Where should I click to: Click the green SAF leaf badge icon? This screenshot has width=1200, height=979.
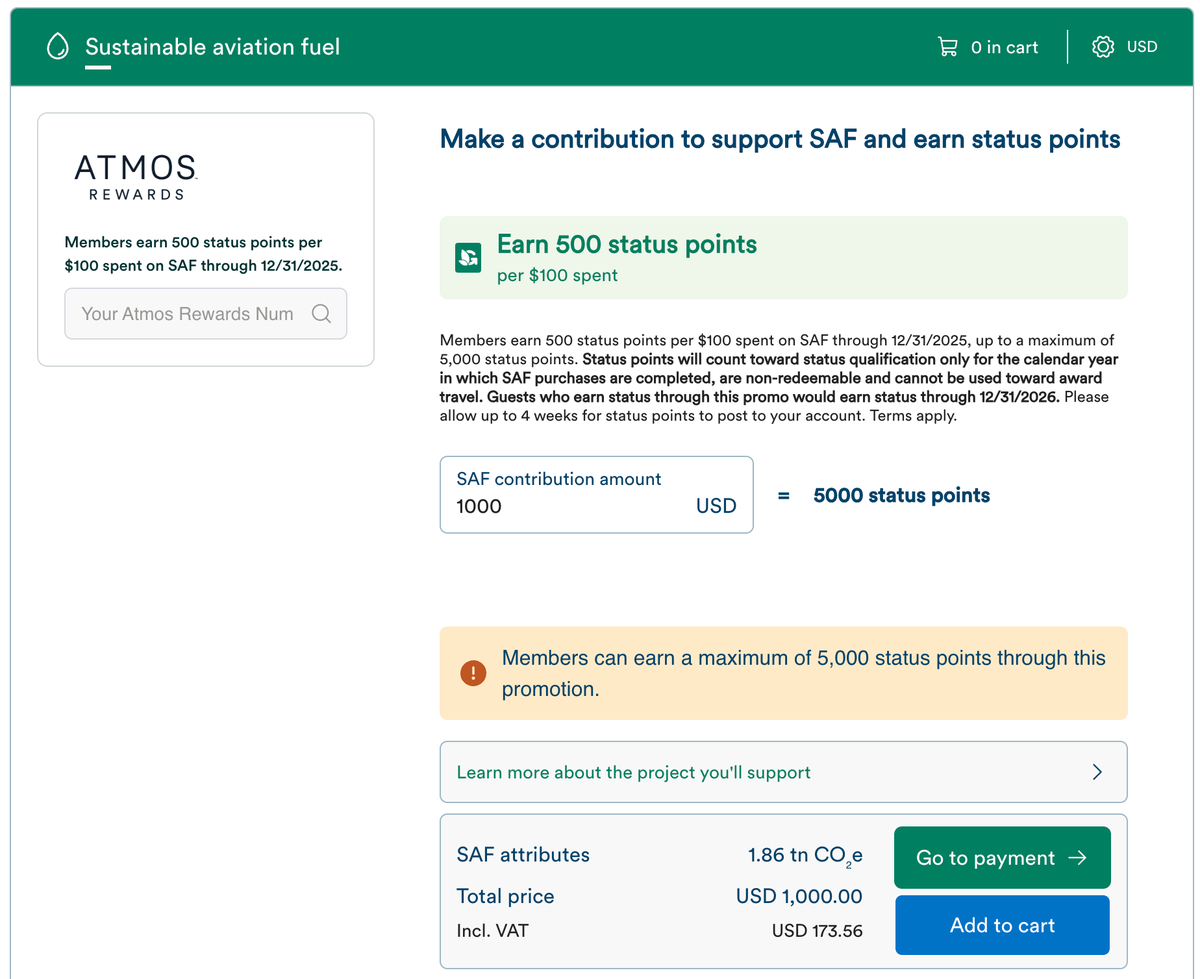coord(468,257)
